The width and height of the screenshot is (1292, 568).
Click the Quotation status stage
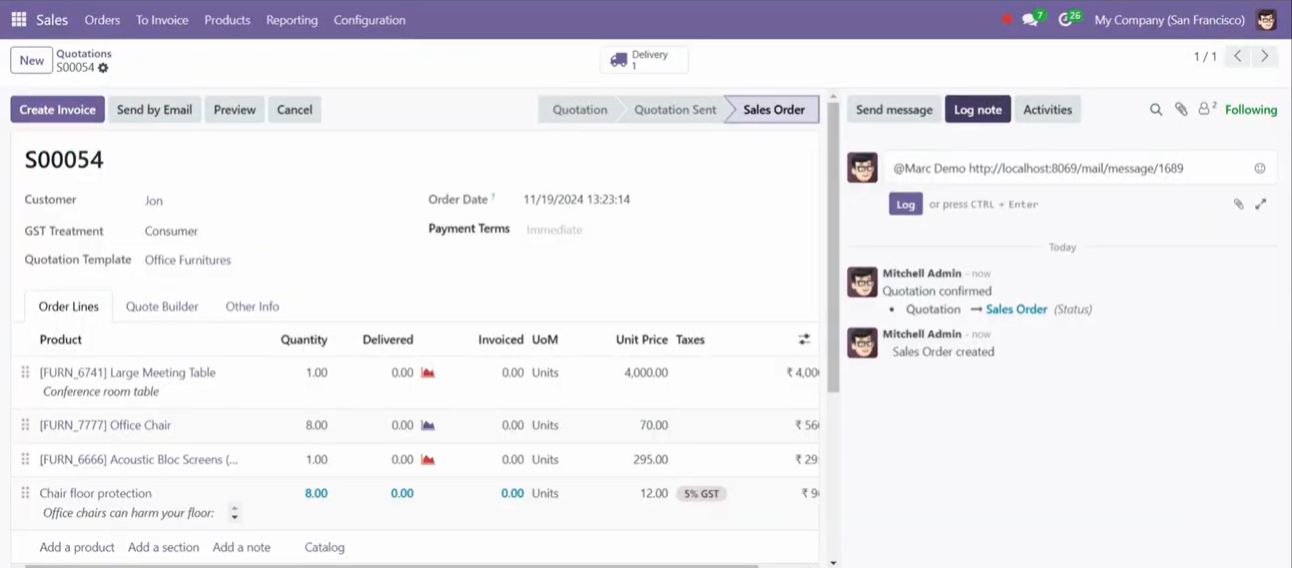click(x=578, y=110)
